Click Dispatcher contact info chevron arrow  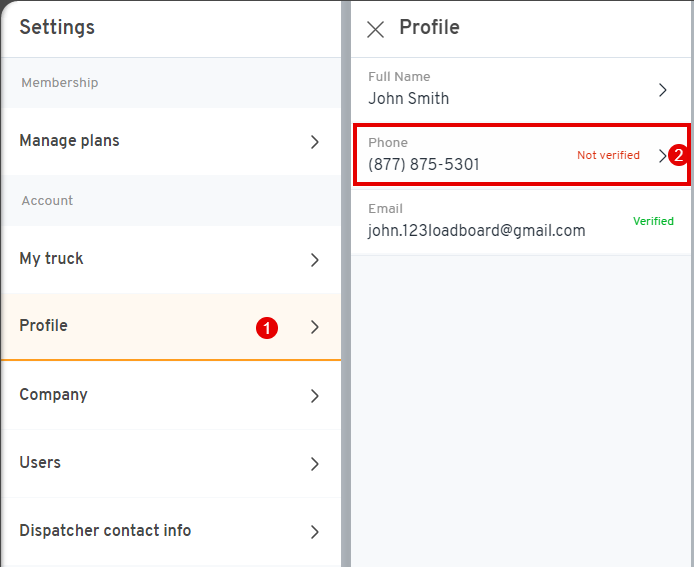tap(315, 532)
